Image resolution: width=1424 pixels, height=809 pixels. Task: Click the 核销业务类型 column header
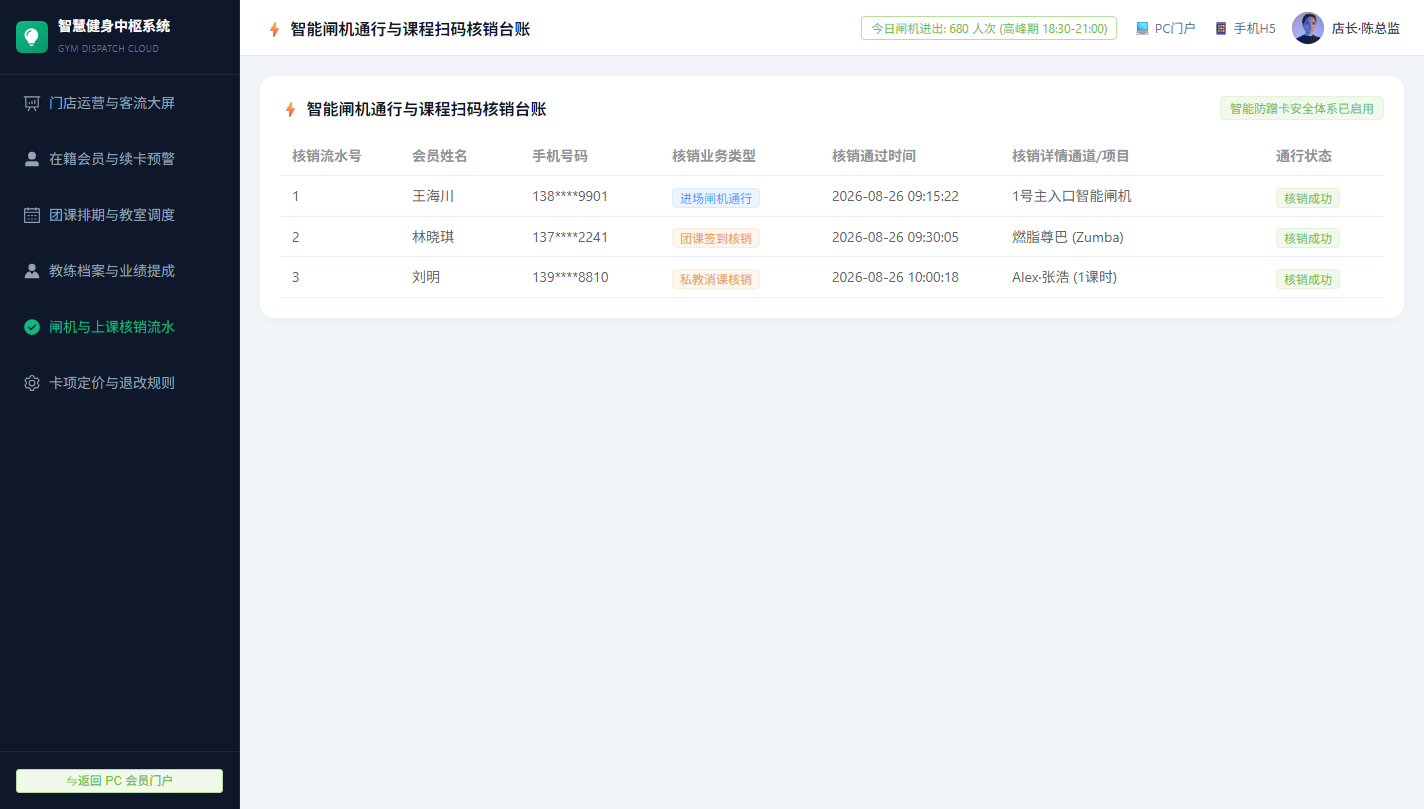(x=714, y=156)
